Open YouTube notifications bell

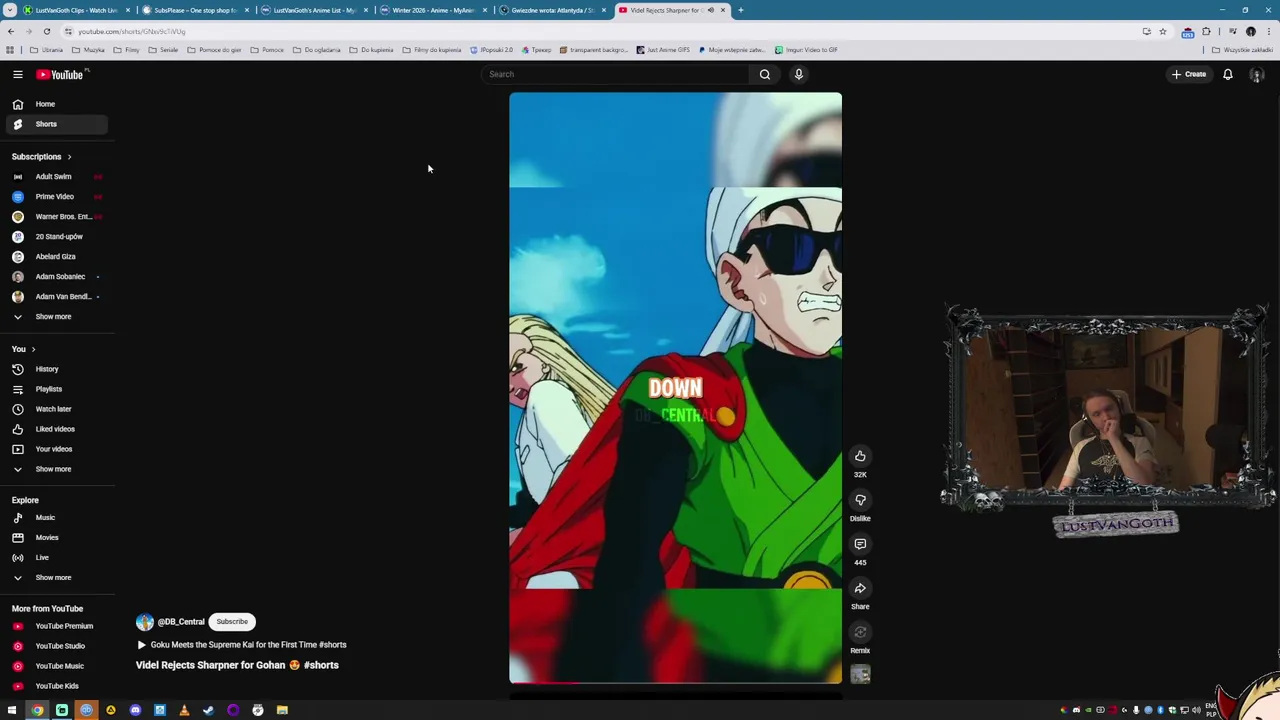point(1227,74)
